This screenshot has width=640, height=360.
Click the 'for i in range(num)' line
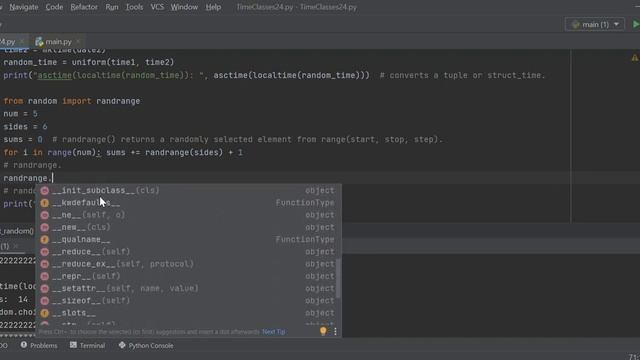(123, 153)
